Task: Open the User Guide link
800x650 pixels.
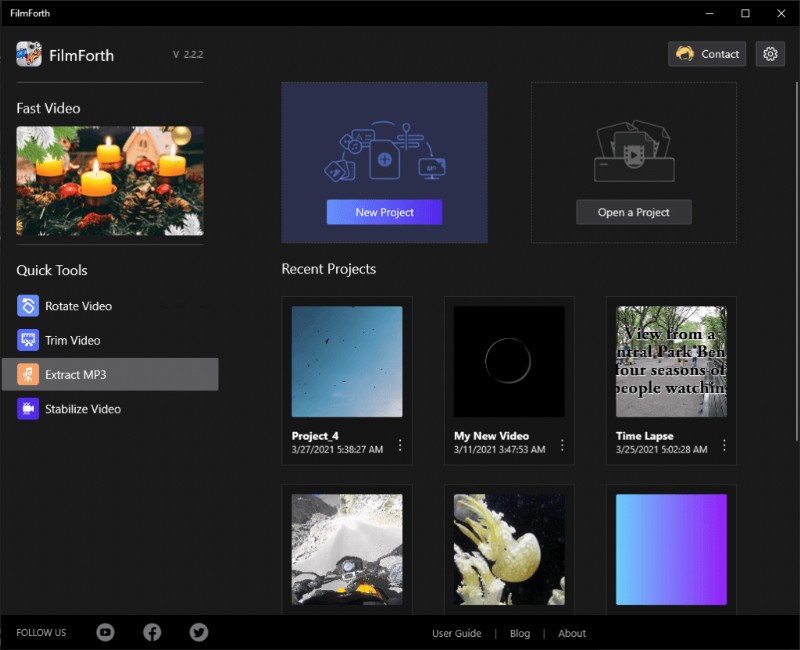Action: point(457,633)
